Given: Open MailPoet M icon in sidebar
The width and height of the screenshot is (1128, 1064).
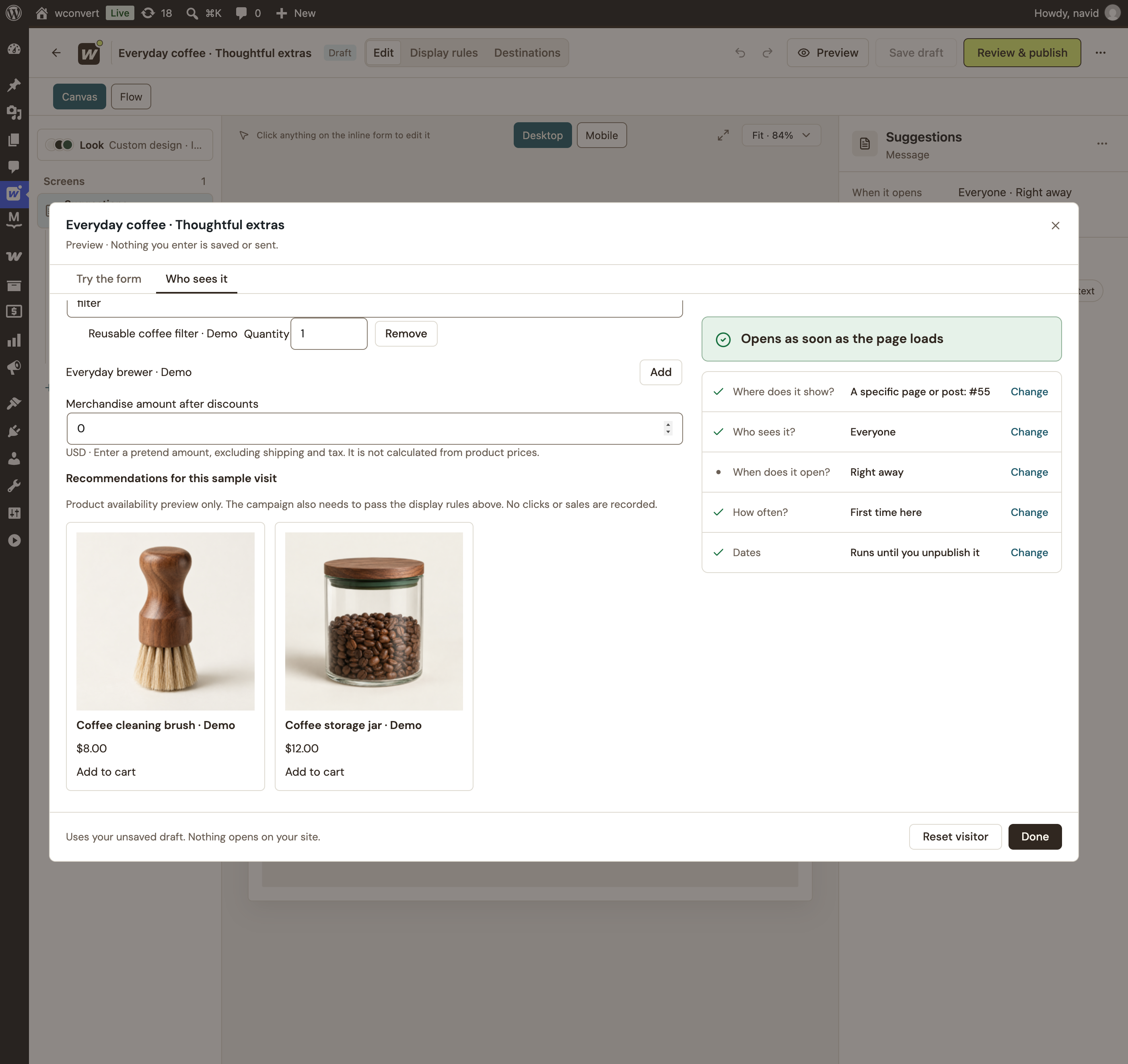Looking at the screenshot, I should (x=14, y=220).
